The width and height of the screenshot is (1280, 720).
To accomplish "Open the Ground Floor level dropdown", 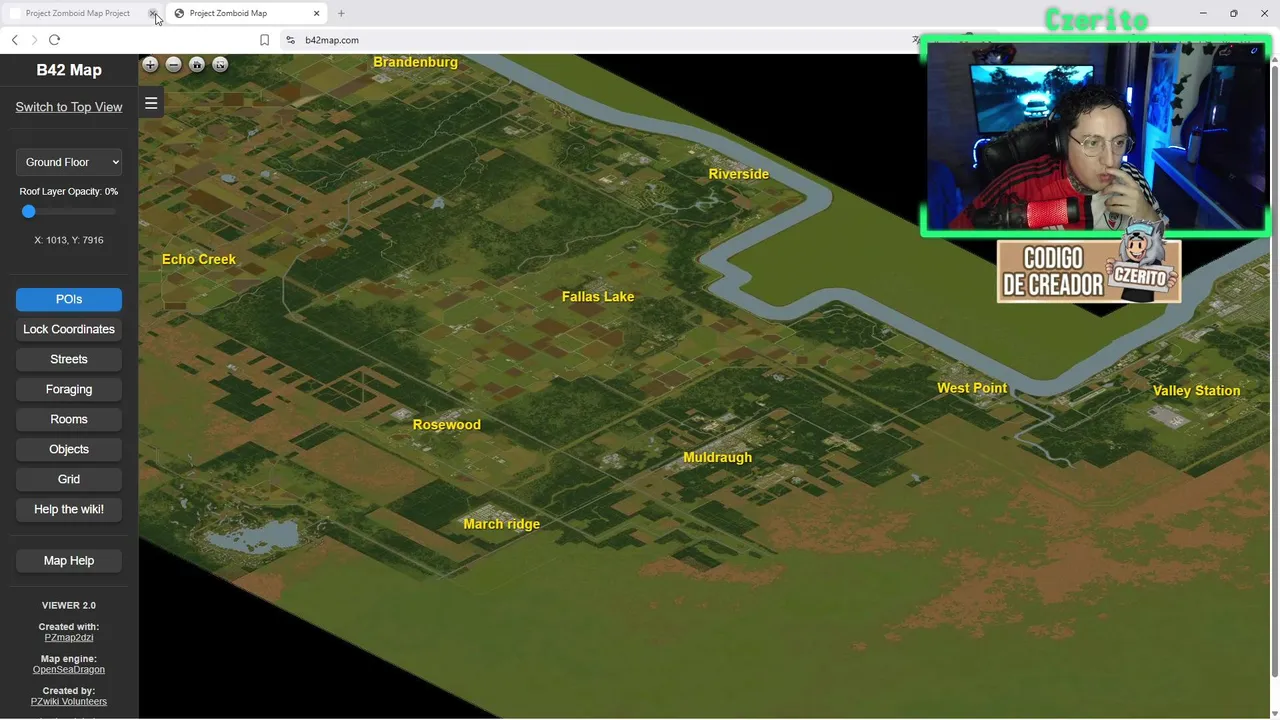I will [69, 162].
